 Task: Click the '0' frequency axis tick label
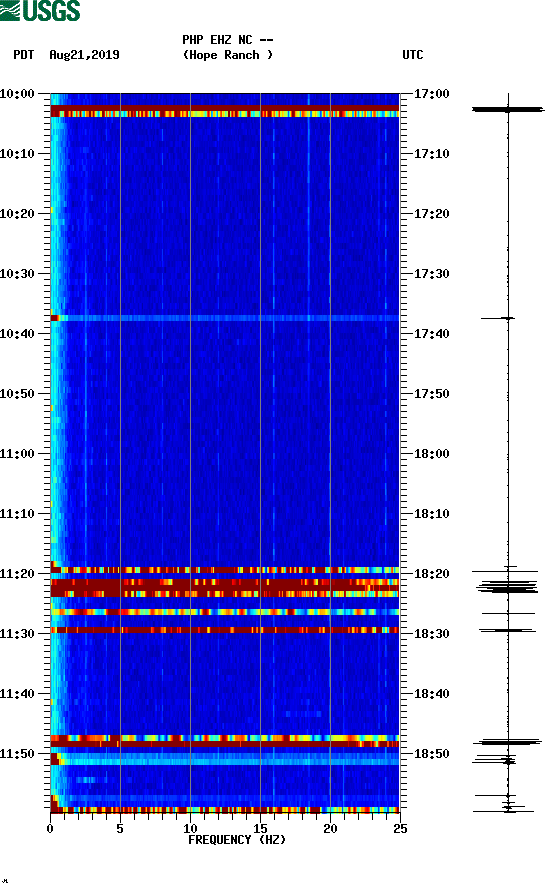tap(50, 828)
